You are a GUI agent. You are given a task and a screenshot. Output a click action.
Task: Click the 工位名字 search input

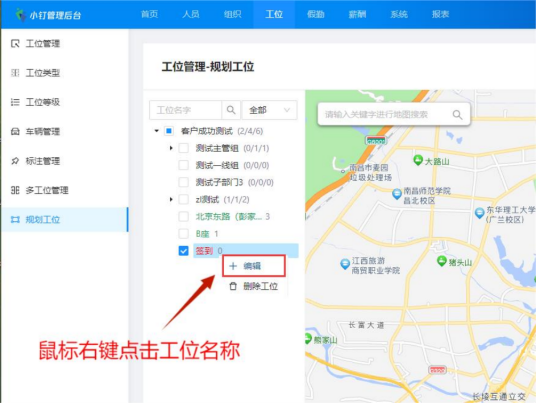click(185, 110)
